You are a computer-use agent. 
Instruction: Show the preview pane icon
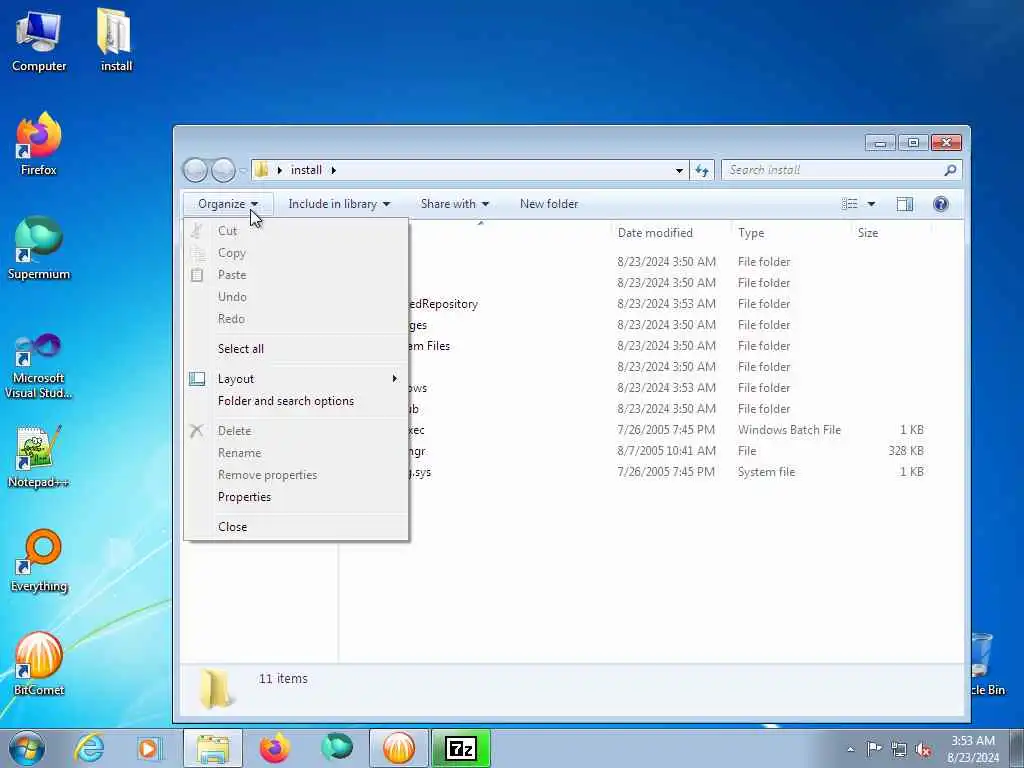(904, 204)
